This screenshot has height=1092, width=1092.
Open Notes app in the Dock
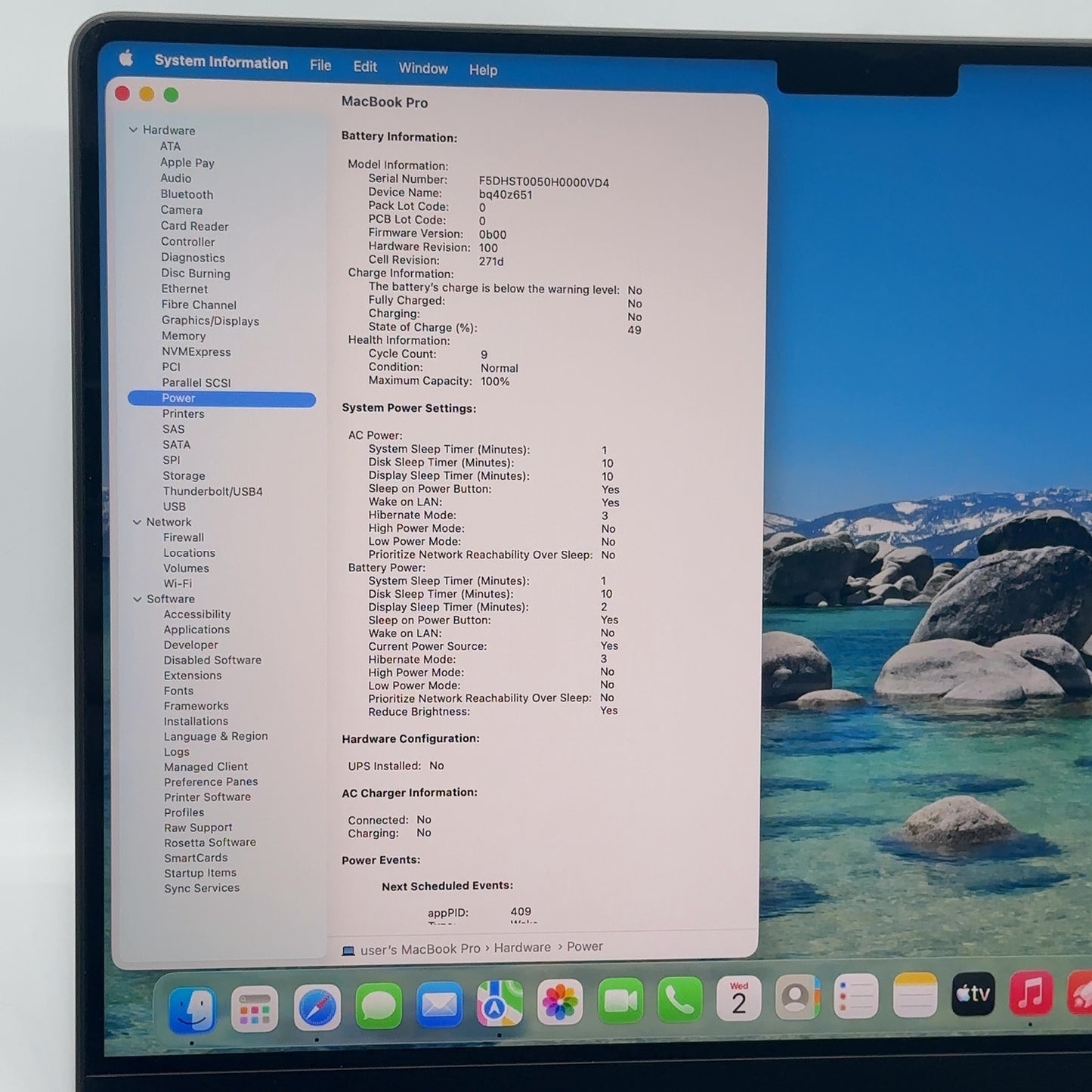[915, 995]
